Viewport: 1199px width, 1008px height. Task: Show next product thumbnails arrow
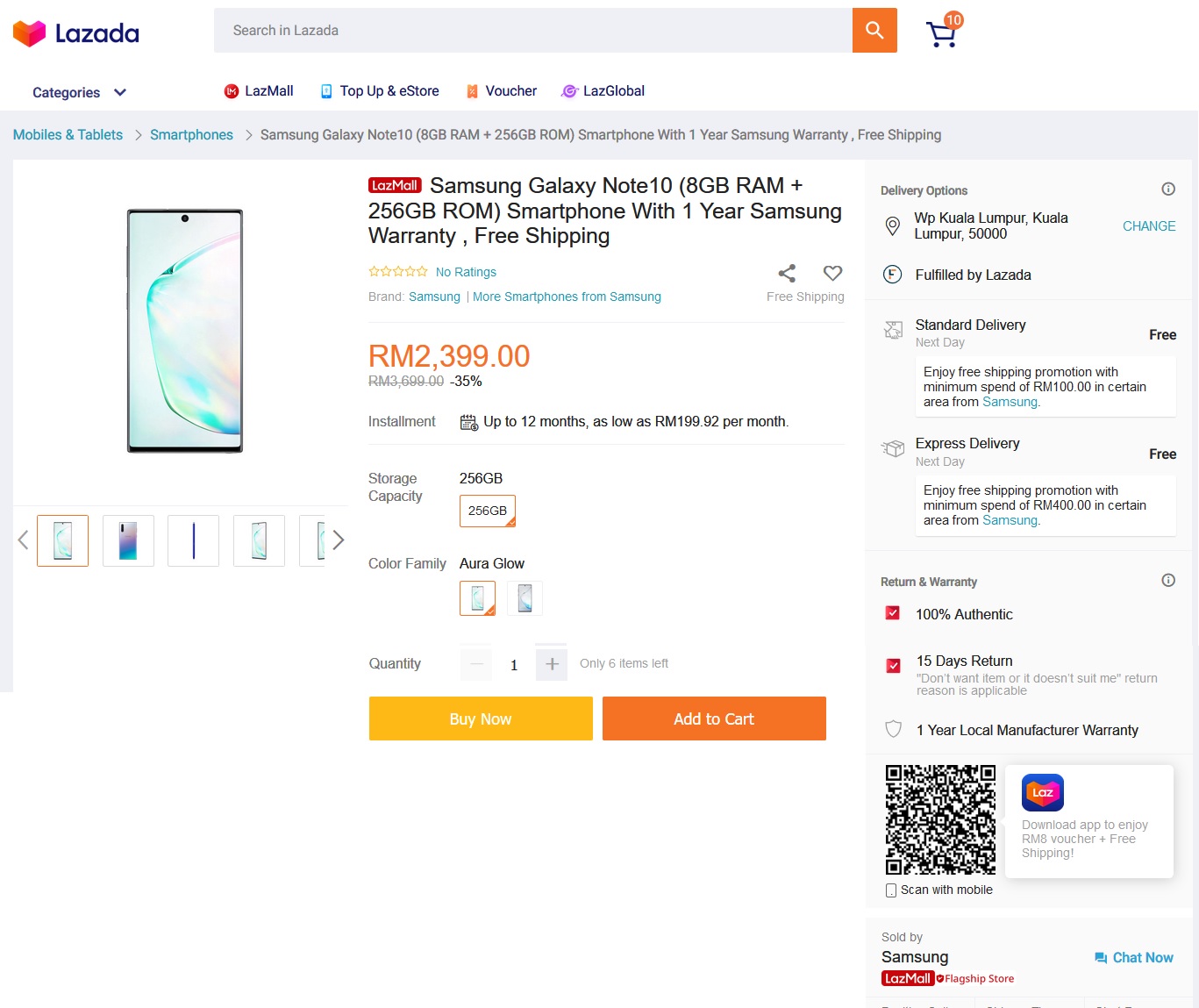pos(339,540)
